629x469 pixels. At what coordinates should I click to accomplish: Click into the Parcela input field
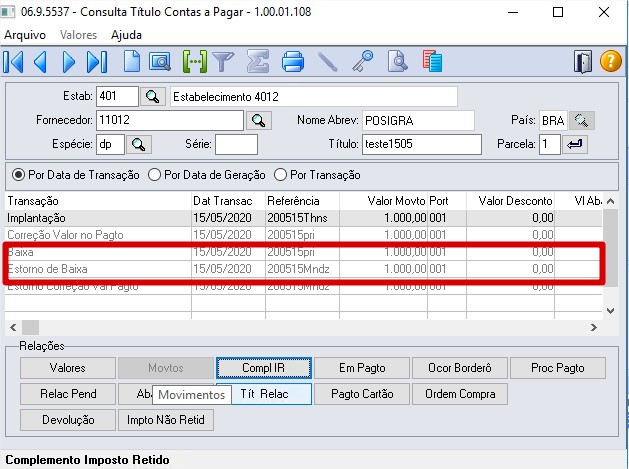(x=550, y=144)
